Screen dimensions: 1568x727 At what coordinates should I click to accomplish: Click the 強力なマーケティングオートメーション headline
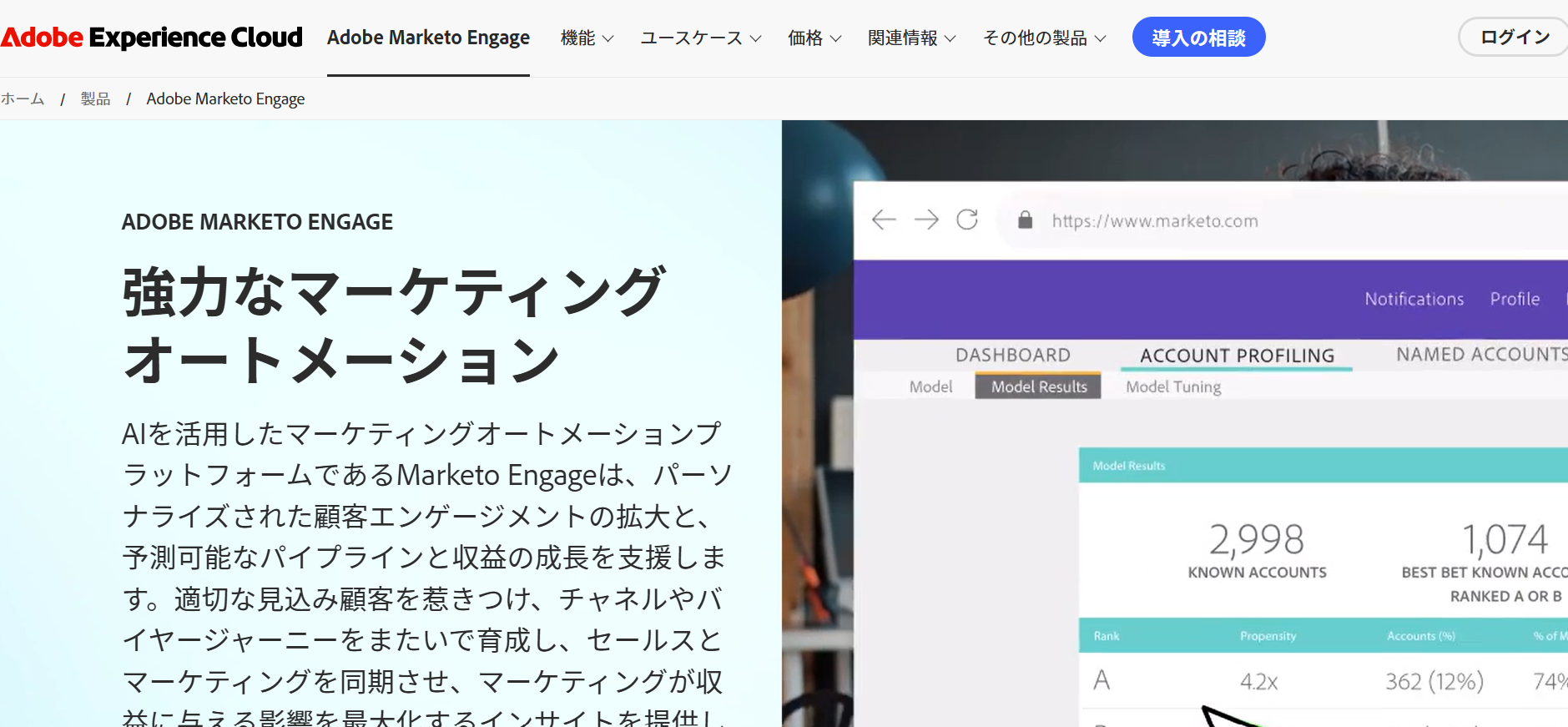coord(394,325)
